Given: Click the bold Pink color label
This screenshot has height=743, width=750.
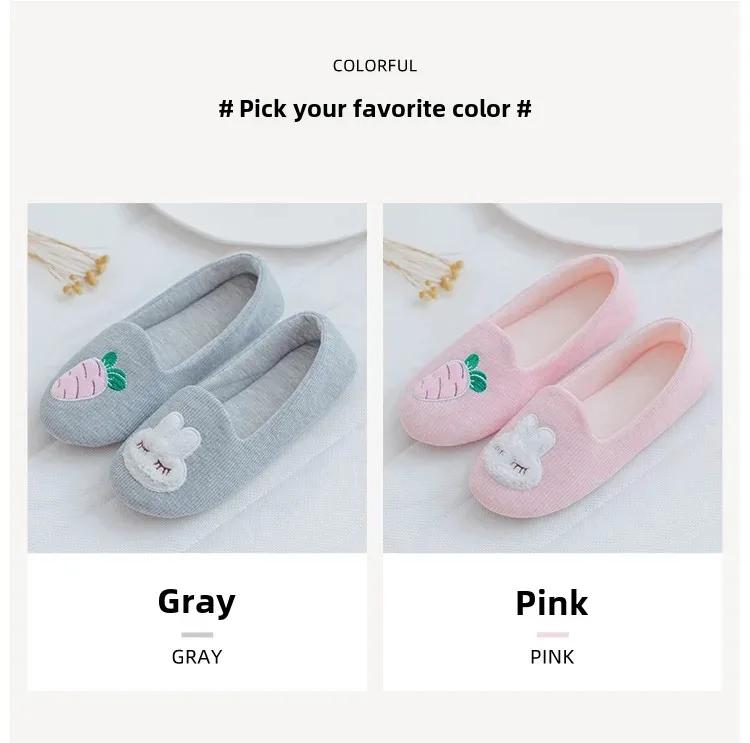Looking at the screenshot, I should (x=551, y=603).
